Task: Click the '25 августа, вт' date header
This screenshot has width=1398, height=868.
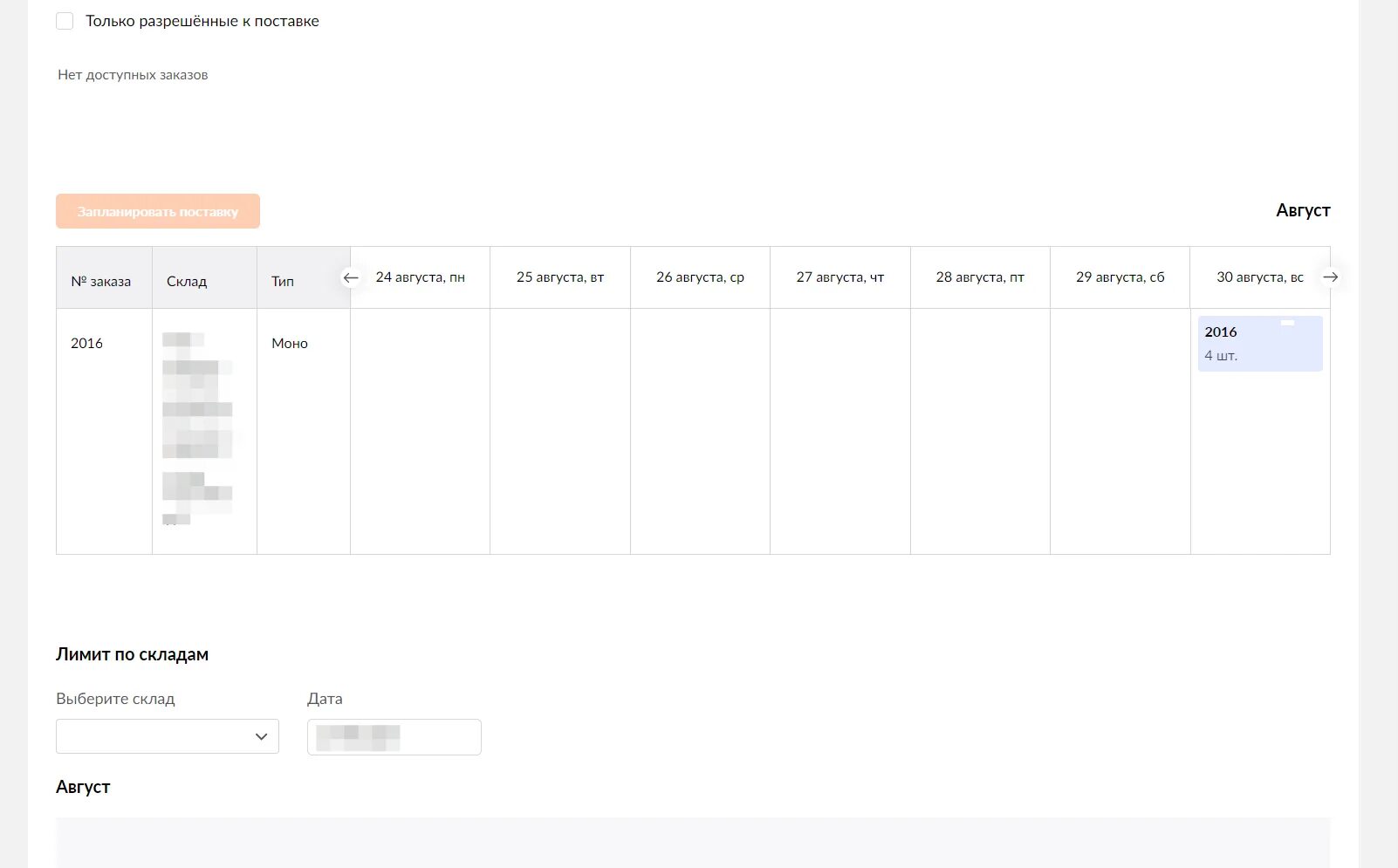Action: [560, 277]
